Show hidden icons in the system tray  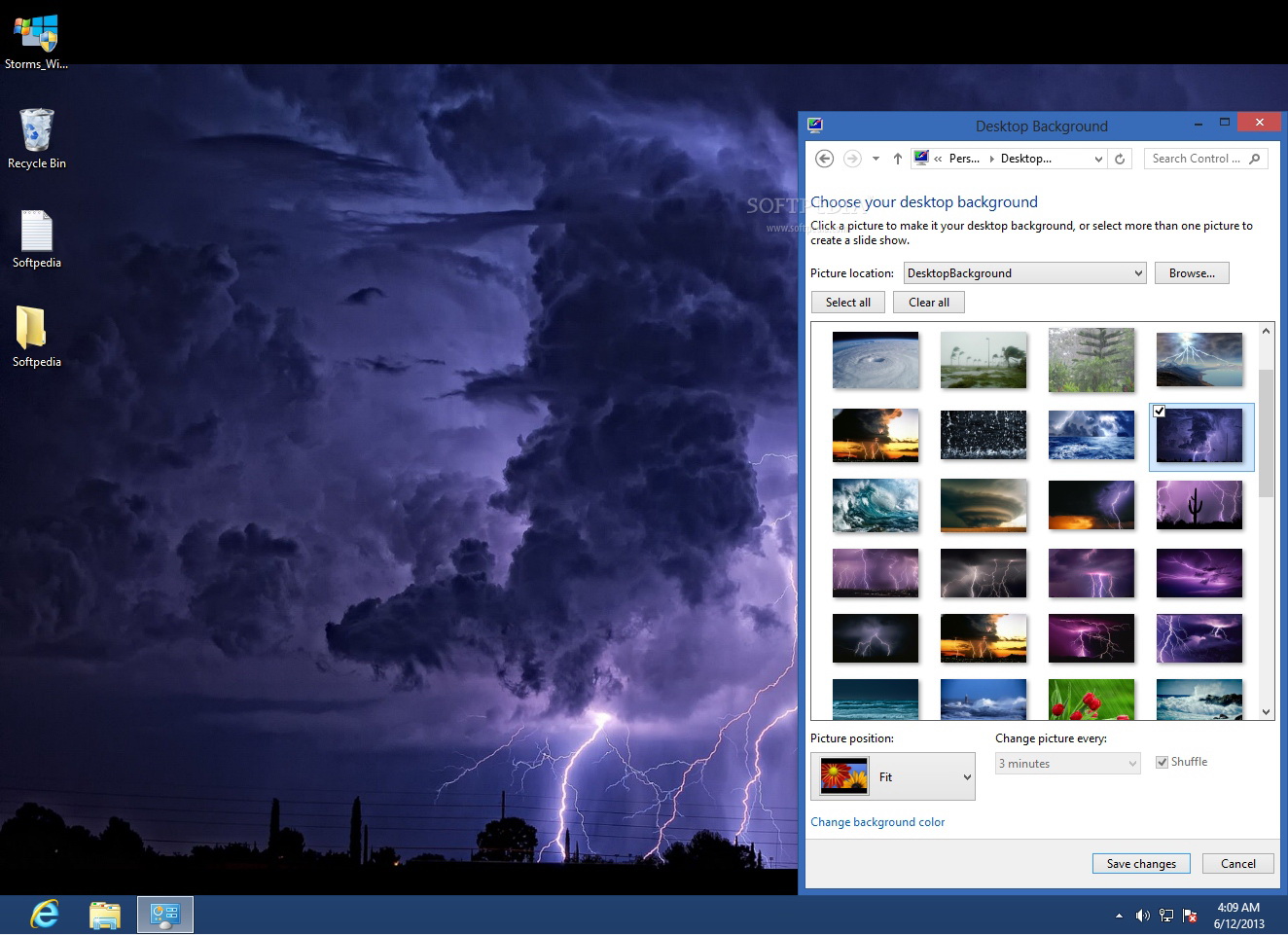click(x=1119, y=916)
